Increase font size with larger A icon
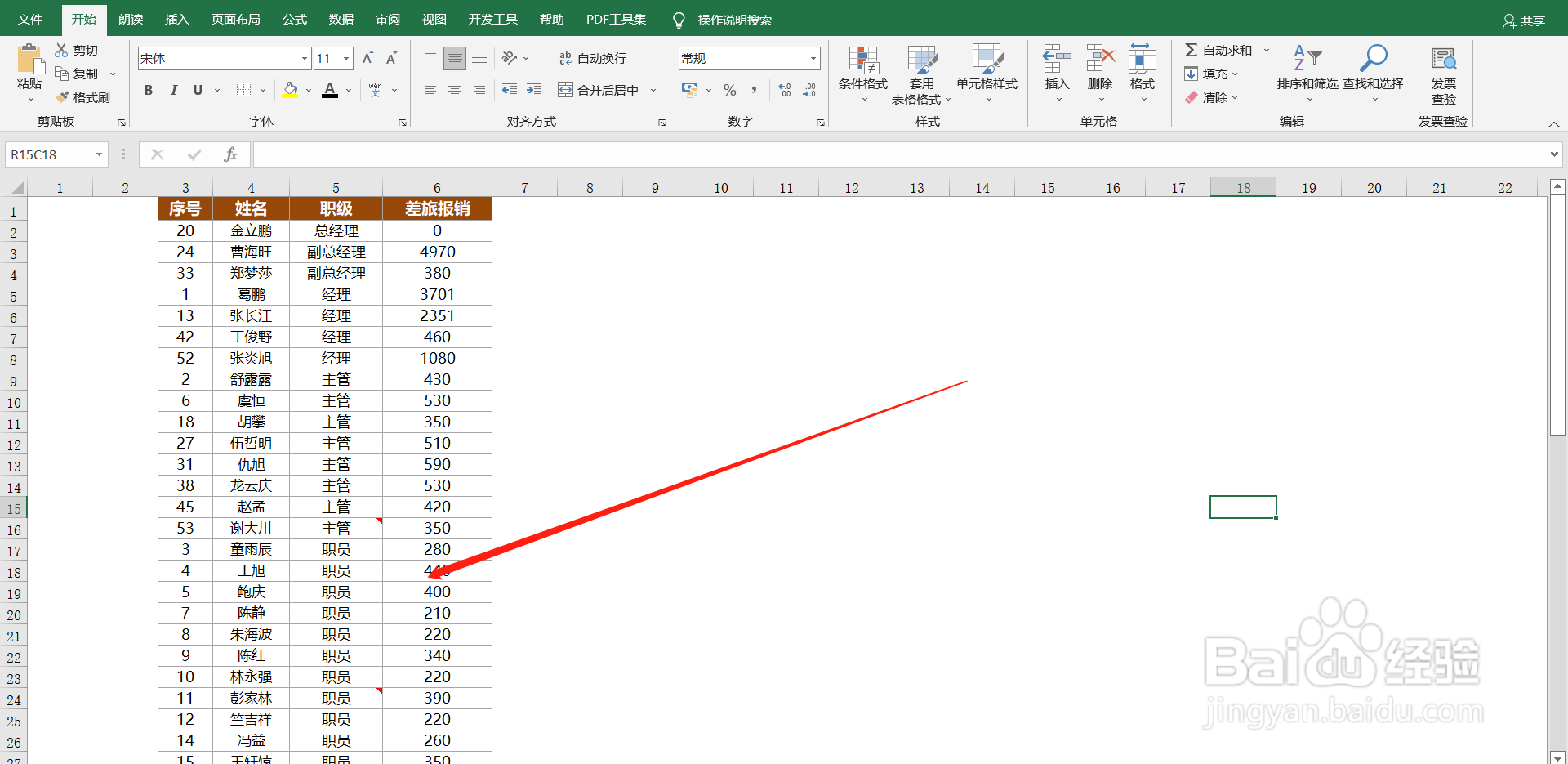 pyautogui.click(x=367, y=58)
